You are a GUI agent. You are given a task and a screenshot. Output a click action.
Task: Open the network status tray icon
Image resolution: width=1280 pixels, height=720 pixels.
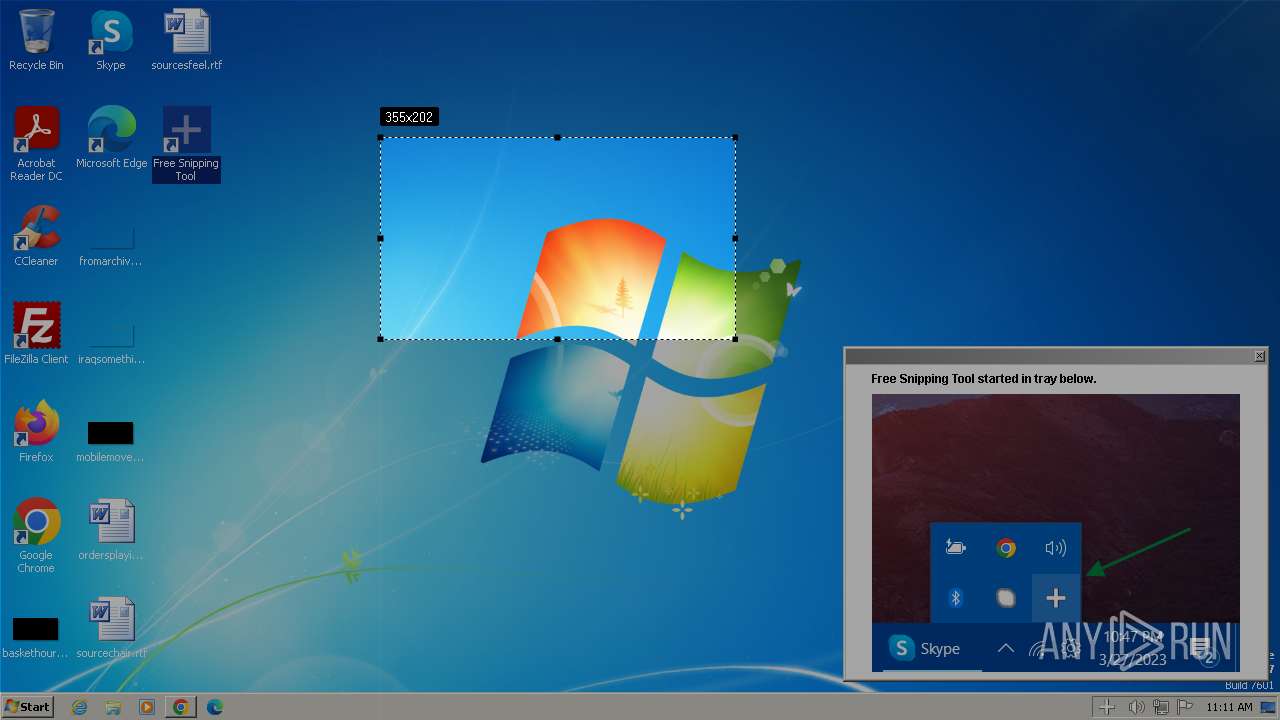(1161, 707)
